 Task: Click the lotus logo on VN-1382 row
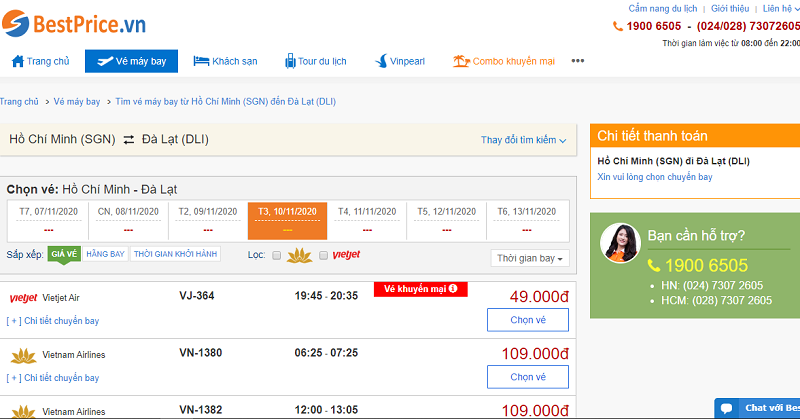click(23, 411)
